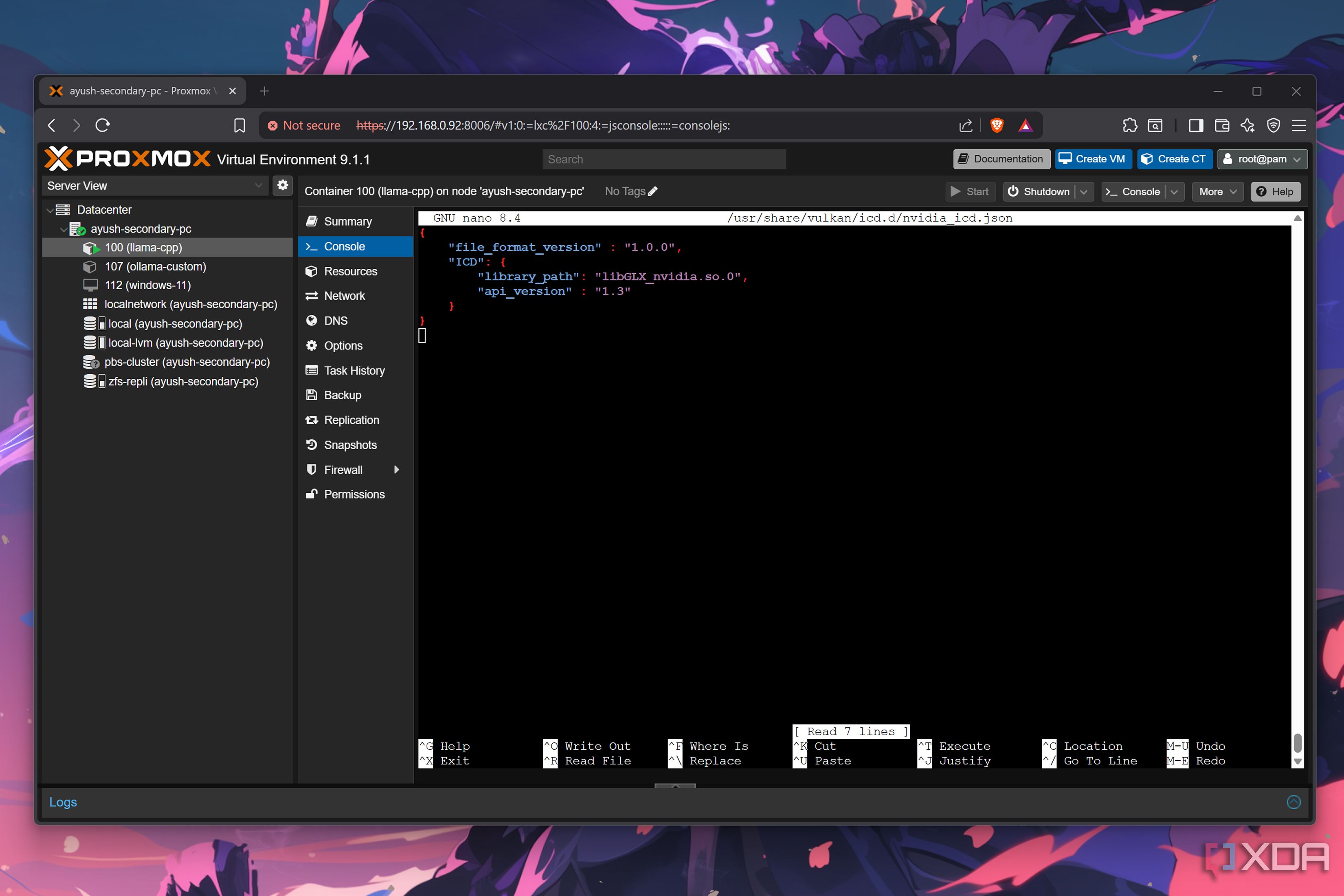
Task: Collapse the ayush-secondary-pc node arrow
Action: 64,229
